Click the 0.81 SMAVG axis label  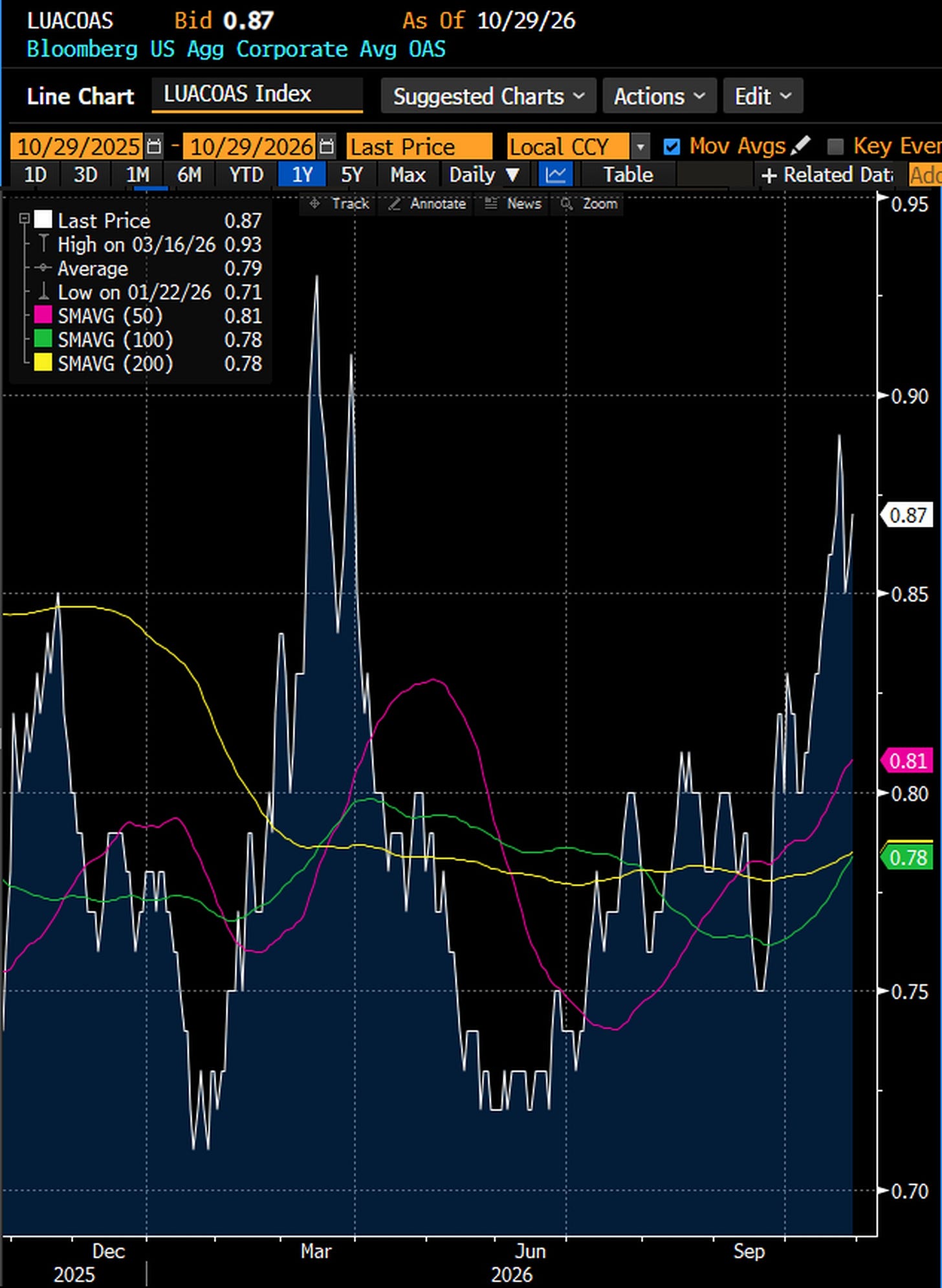(907, 761)
